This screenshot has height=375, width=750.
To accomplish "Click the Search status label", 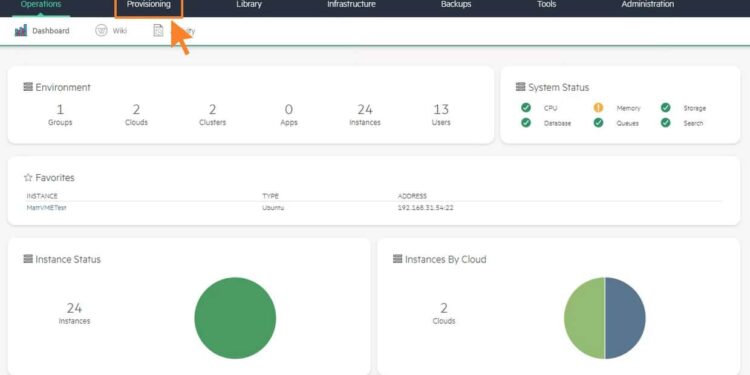I will pos(693,123).
